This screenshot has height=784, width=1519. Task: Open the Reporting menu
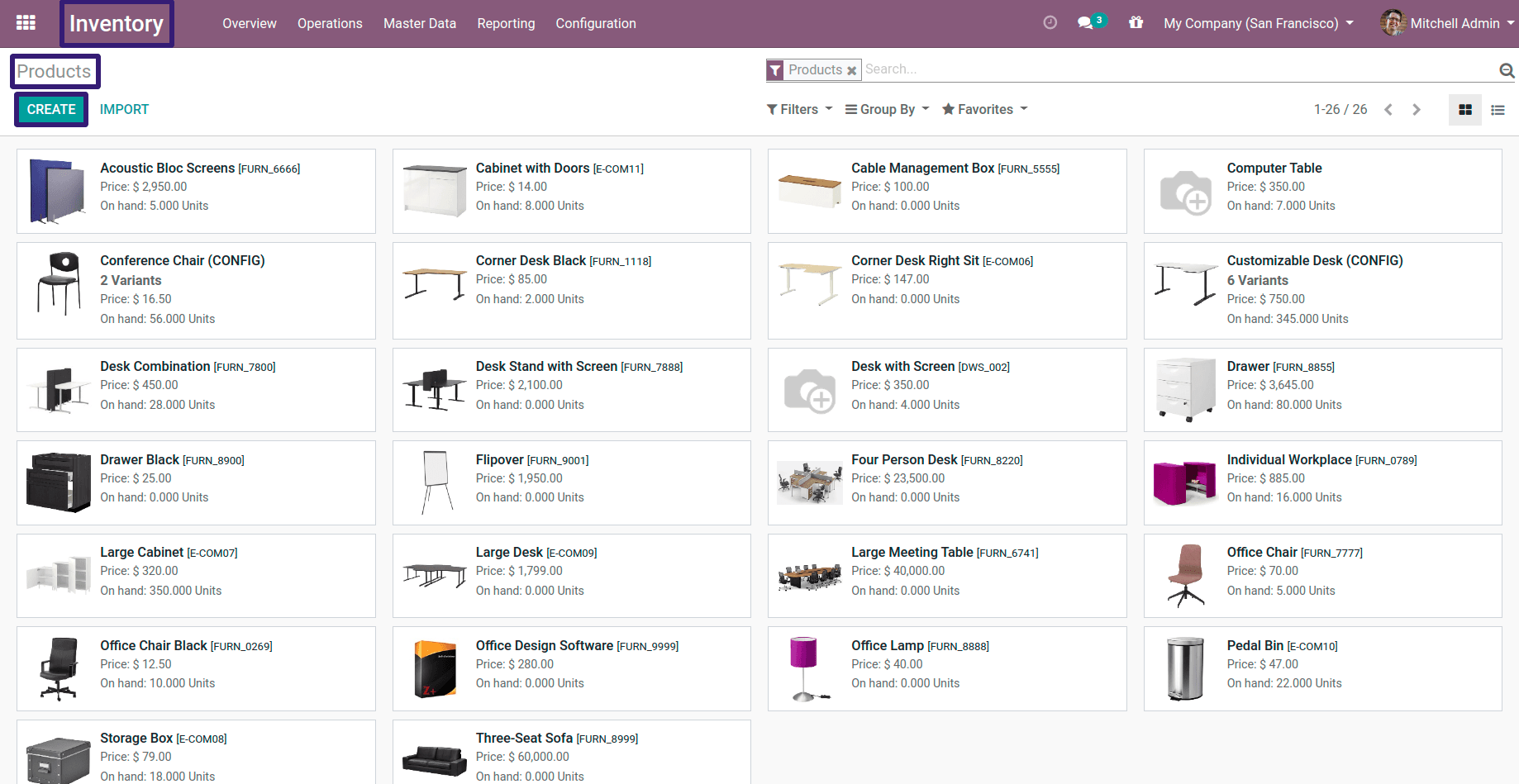click(x=506, y=23)
